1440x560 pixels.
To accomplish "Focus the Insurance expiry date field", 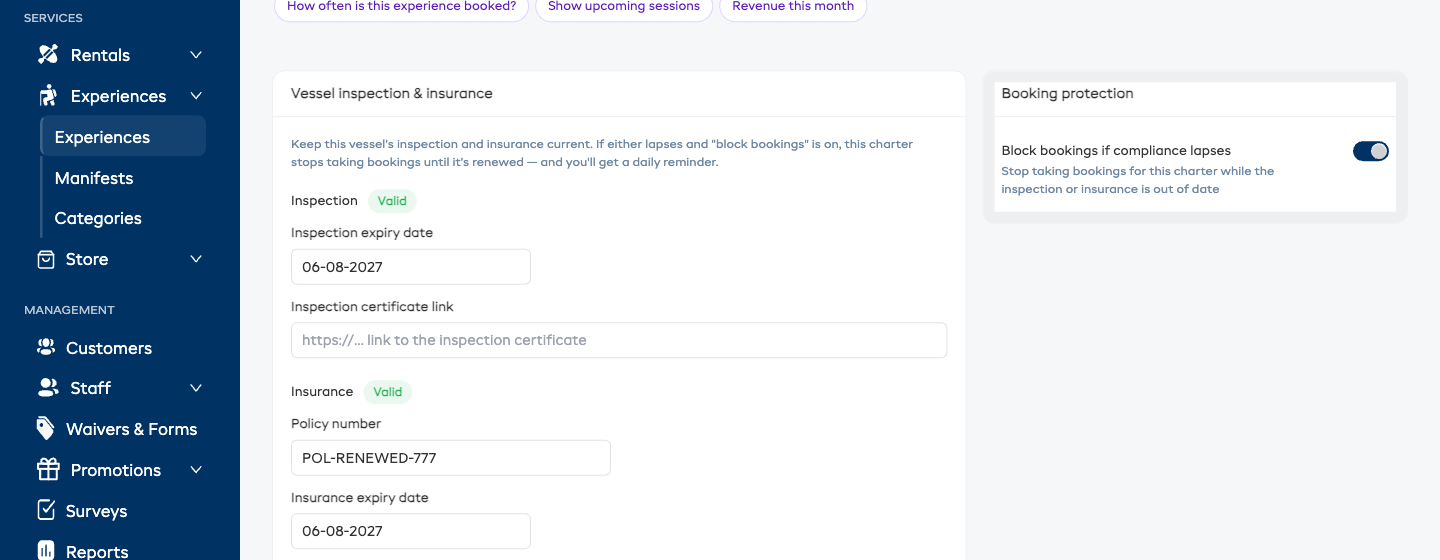I will coord(411,531).
